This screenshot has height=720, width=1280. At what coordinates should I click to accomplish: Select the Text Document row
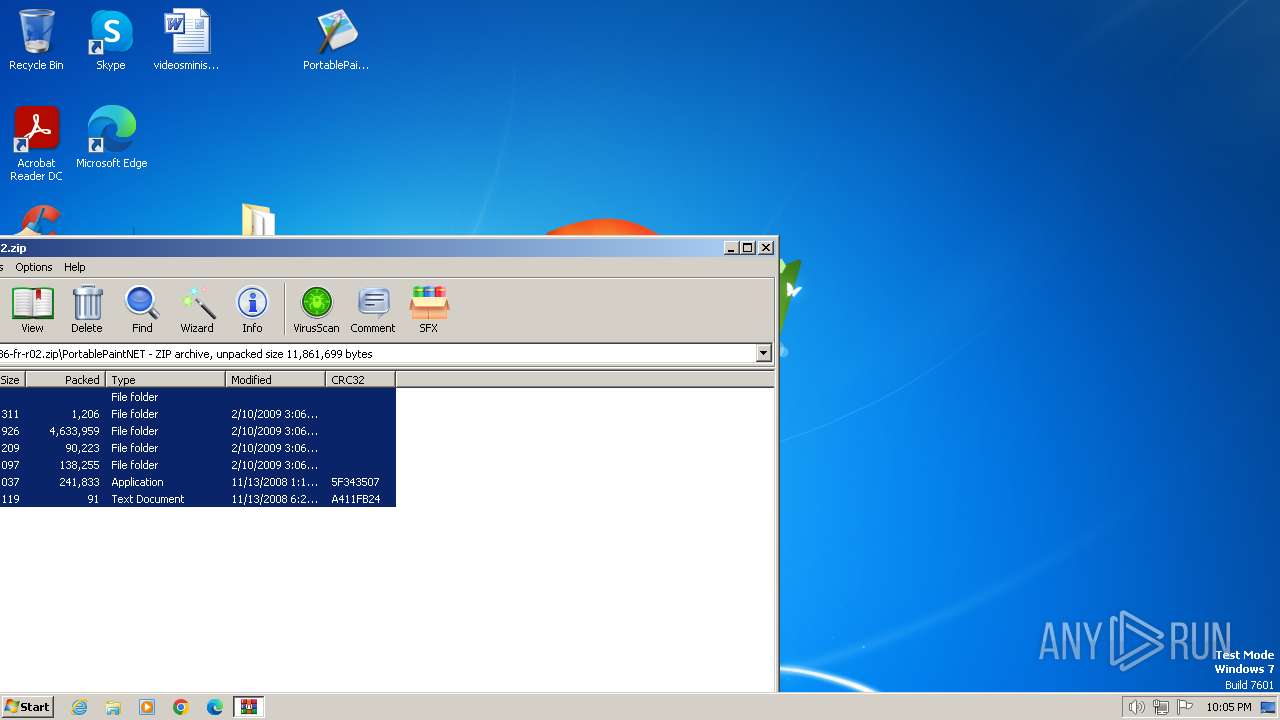(x=198, y=499)
